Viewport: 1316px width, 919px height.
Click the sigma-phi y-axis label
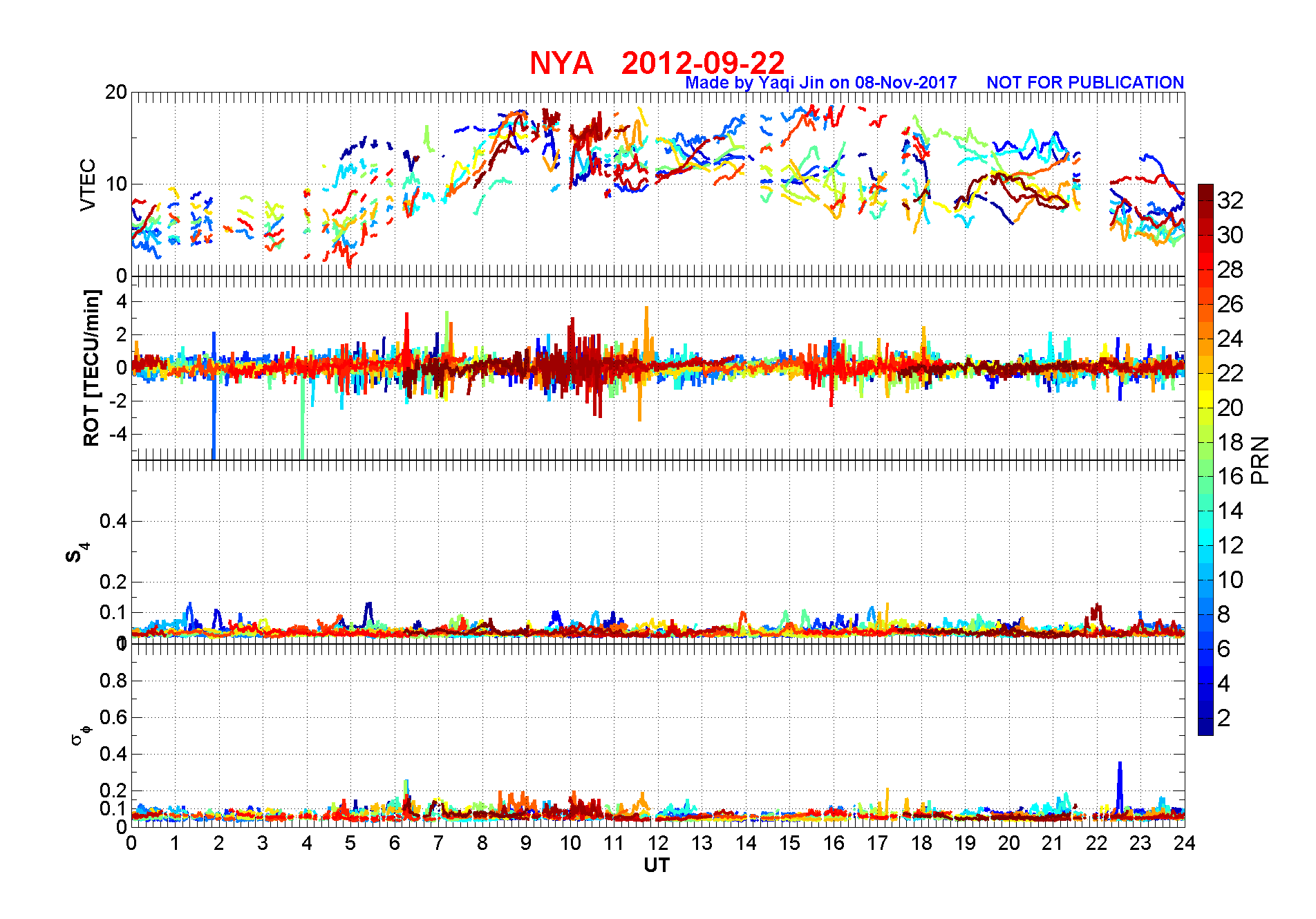point(80,735)
